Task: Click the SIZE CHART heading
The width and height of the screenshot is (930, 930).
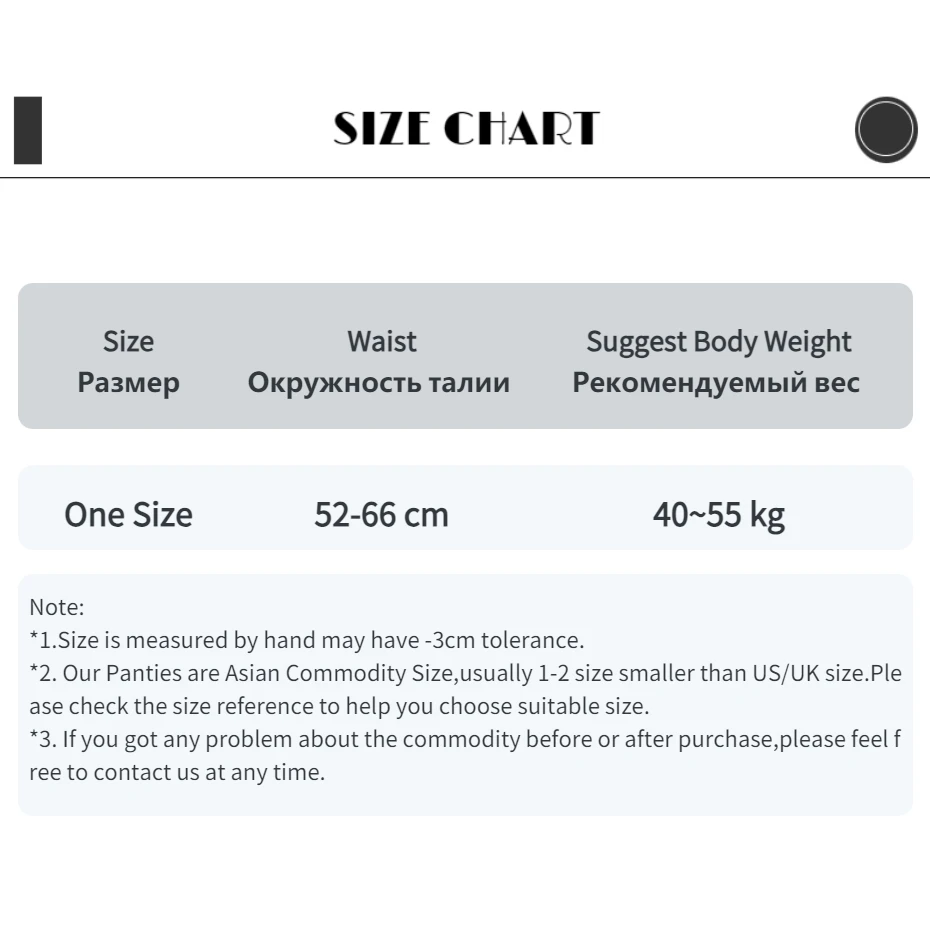Action: click(x=465, y=129)
